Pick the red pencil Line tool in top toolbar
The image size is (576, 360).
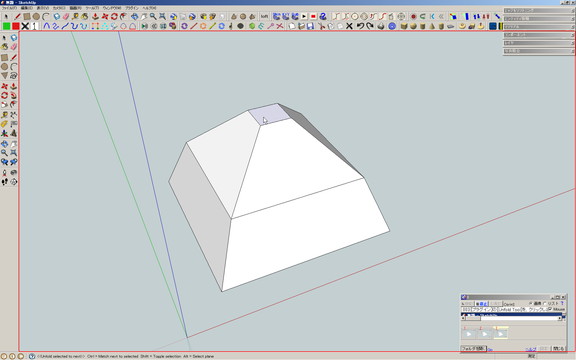click(x=17, y=17)
